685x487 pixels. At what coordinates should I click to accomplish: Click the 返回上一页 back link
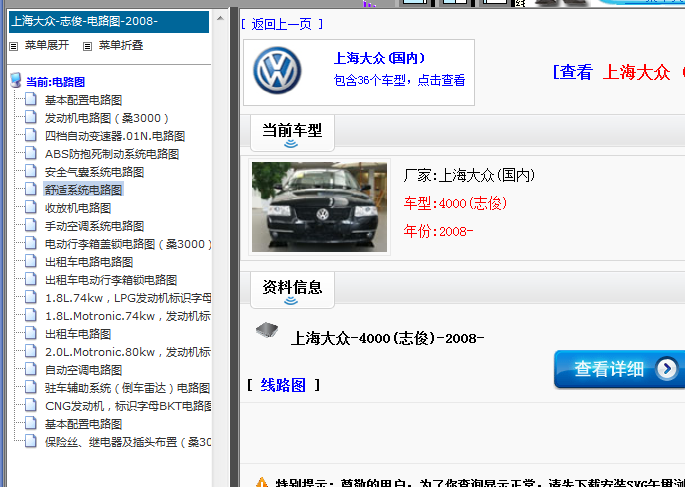[x=282, y=24]
